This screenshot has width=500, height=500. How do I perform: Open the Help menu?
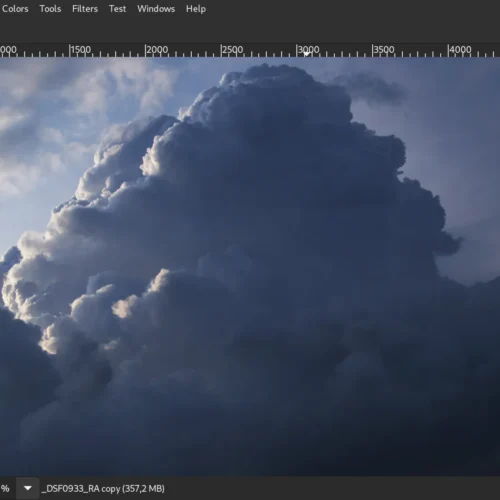click(196, 9)
